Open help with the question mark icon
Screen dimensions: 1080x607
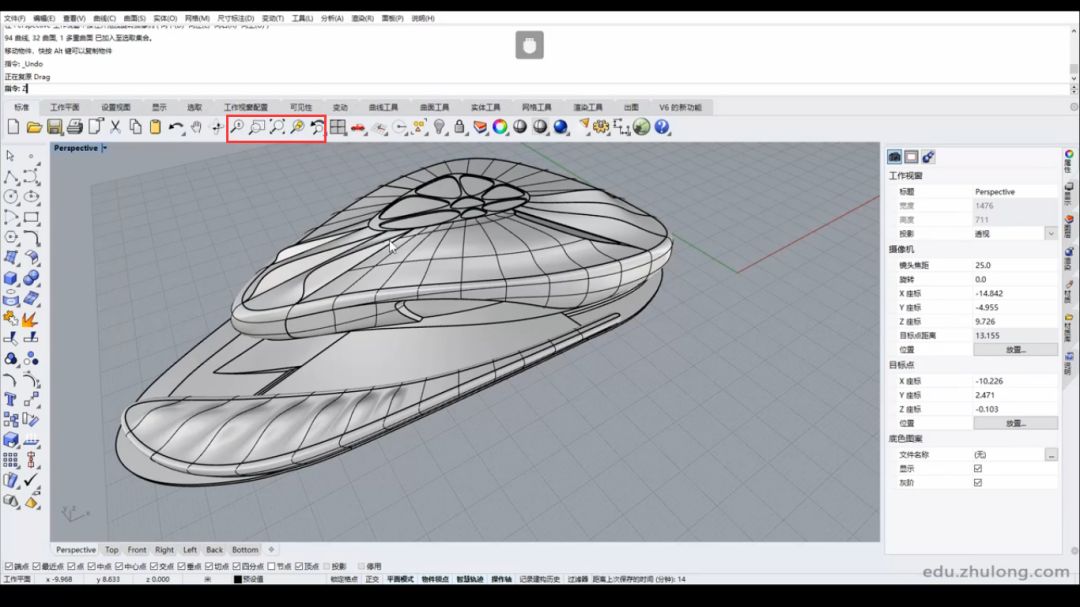(662, 127)
